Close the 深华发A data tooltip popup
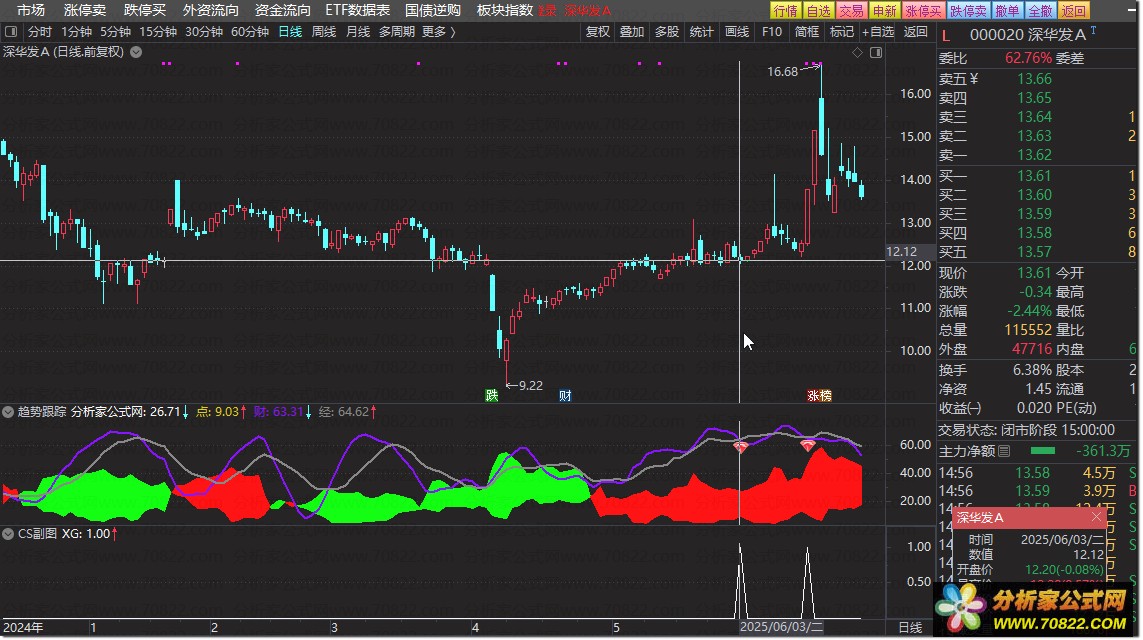This screenshot has height=640, width=1143. click(1096, 517)
